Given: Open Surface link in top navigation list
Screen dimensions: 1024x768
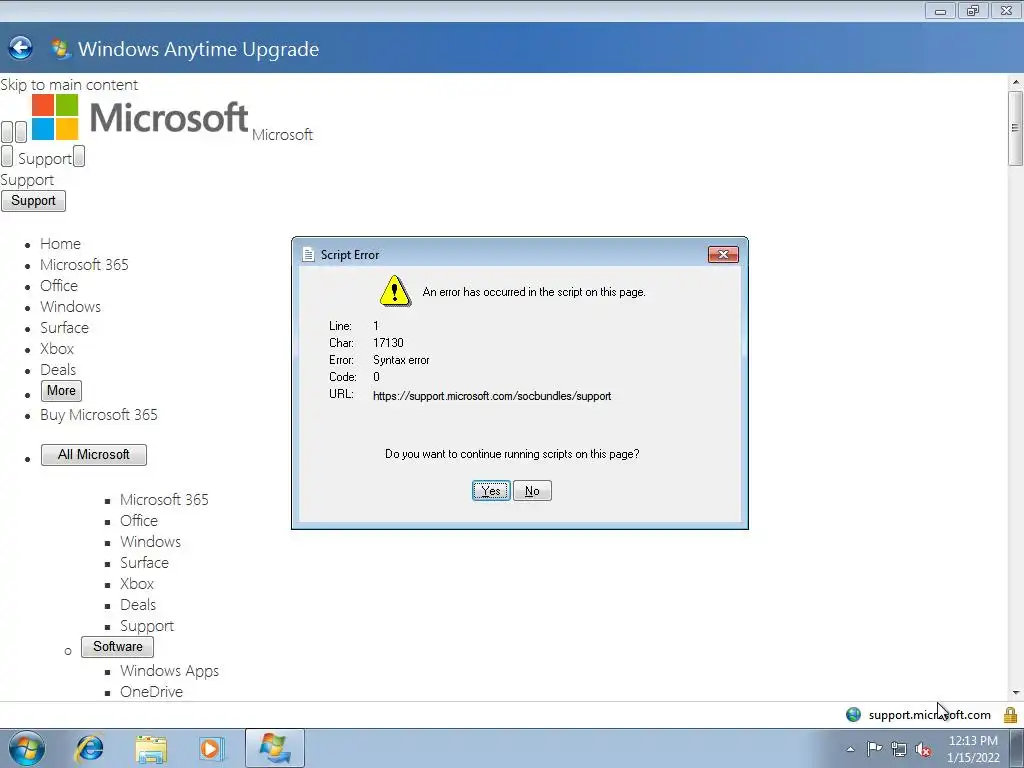Looking at the screenshot, I should pyautogui.click(x=64, y=327).
